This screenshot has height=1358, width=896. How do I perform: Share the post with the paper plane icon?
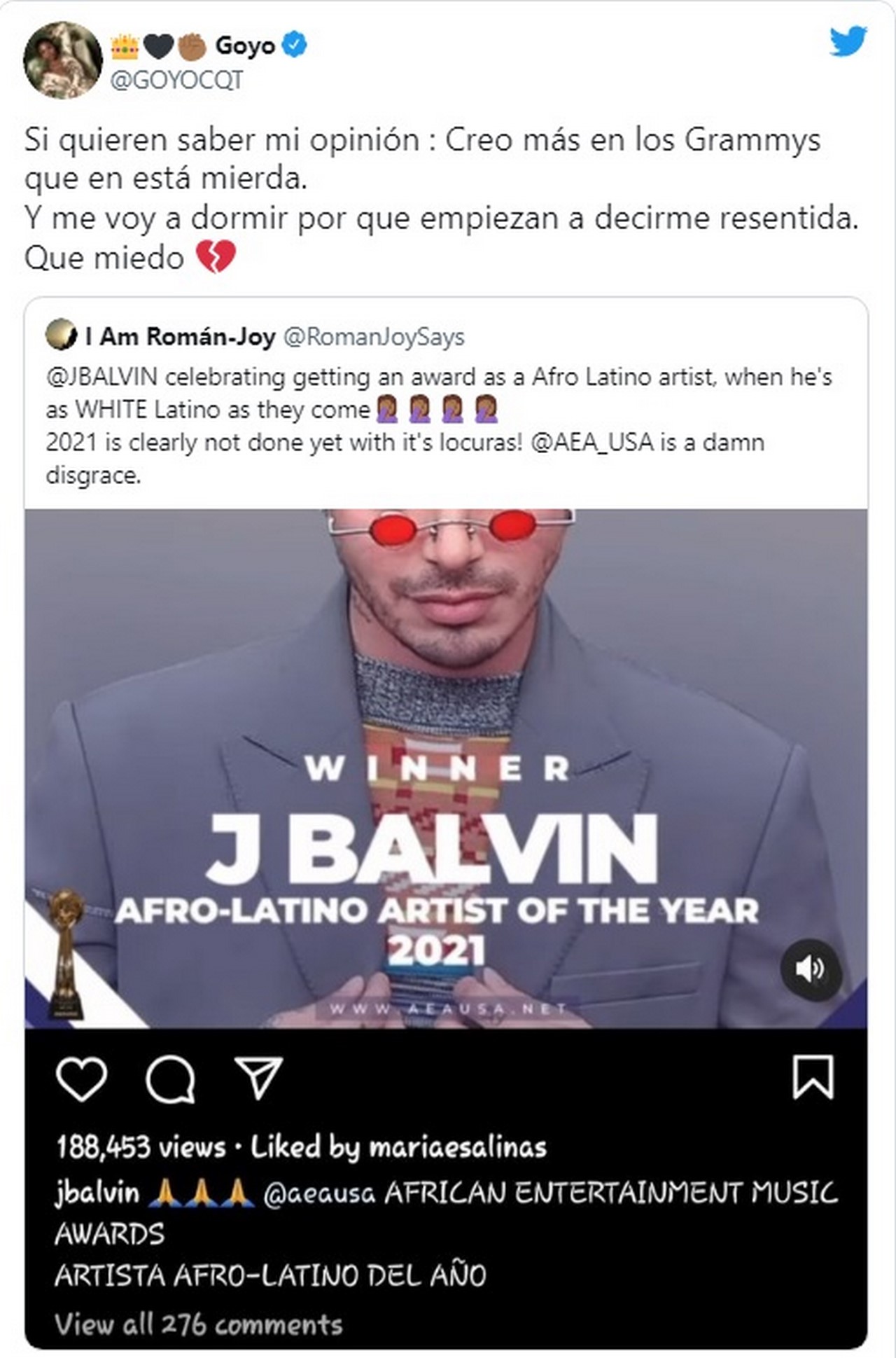point(258,1077)
